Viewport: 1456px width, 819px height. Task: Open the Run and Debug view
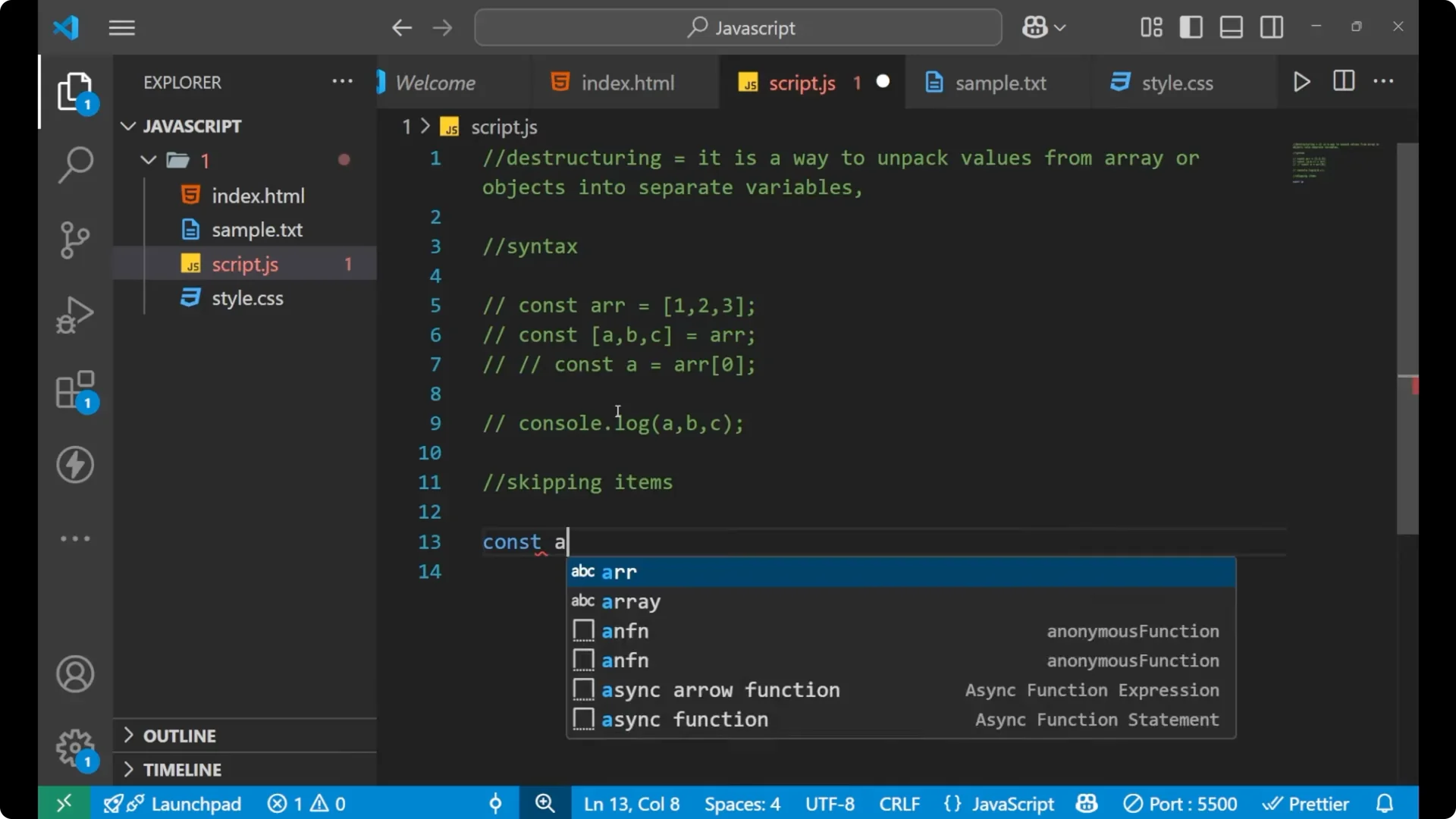click(x=74, y=314)
